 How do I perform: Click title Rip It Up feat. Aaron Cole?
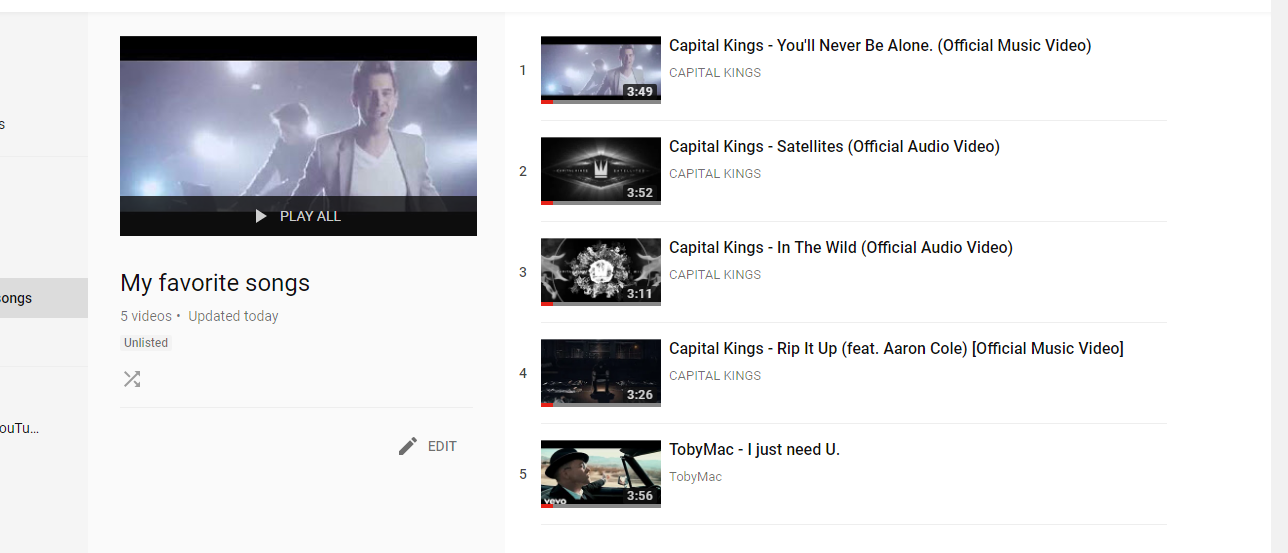click(896, 349)
